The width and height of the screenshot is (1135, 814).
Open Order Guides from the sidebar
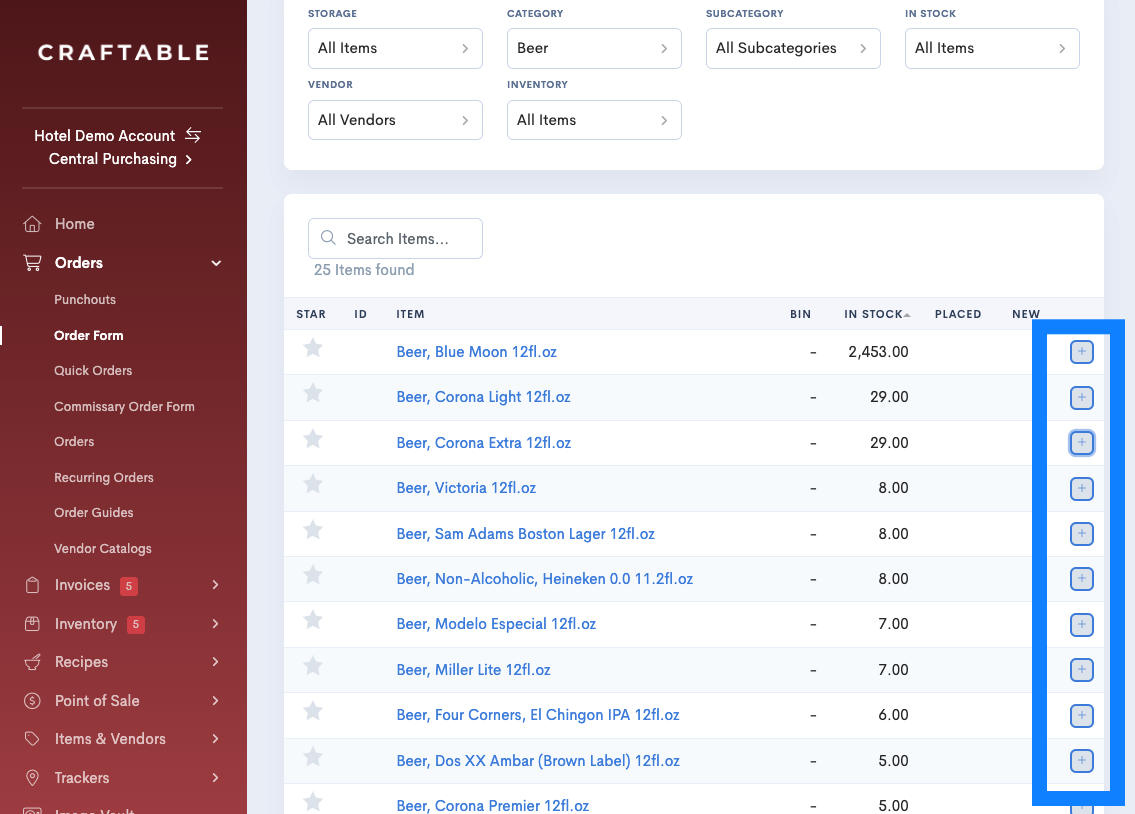tap(93, 512)
